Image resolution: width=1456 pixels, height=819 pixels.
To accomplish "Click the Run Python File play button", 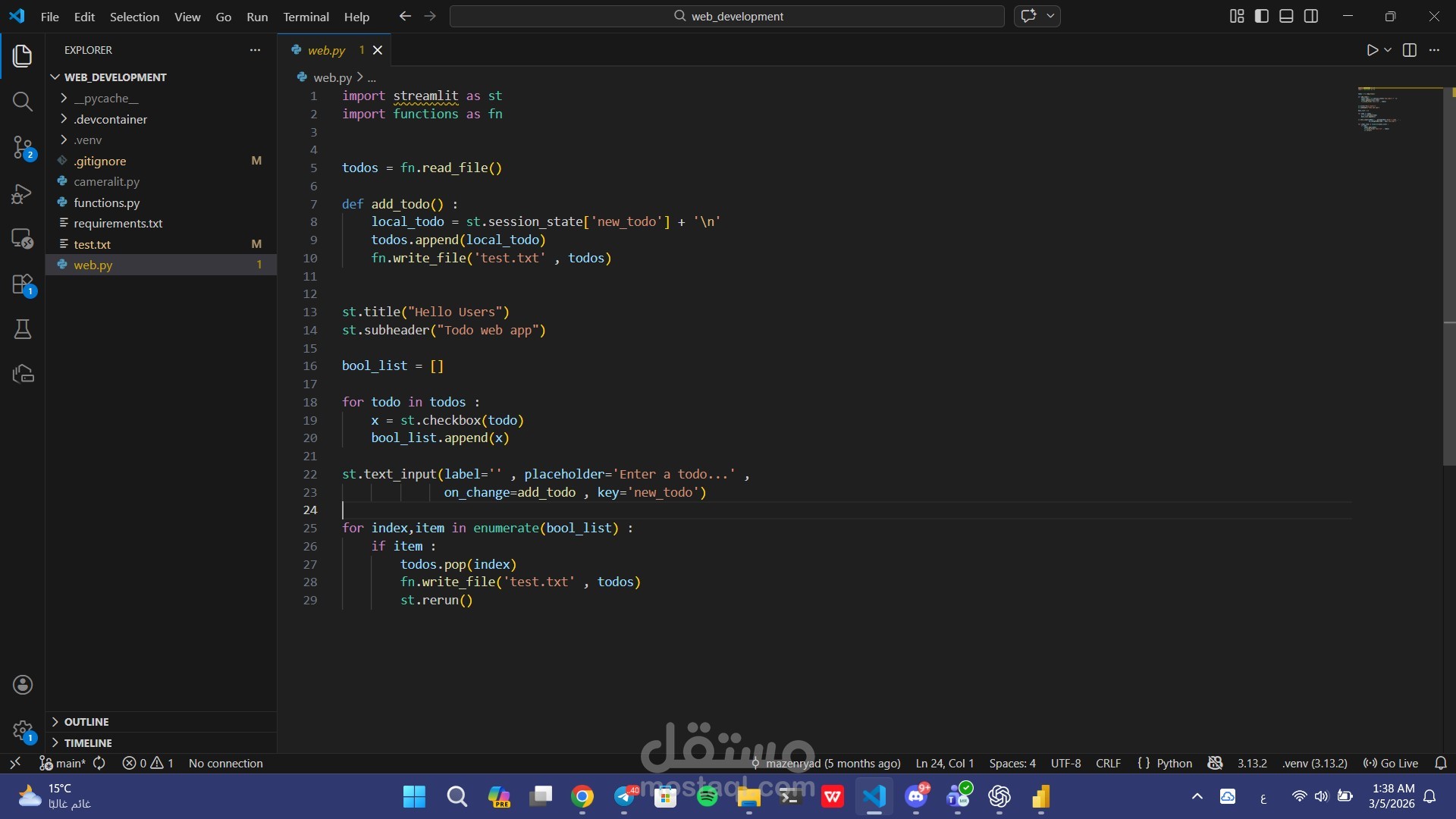I will pyautogui.click(x=1372, y=50).
